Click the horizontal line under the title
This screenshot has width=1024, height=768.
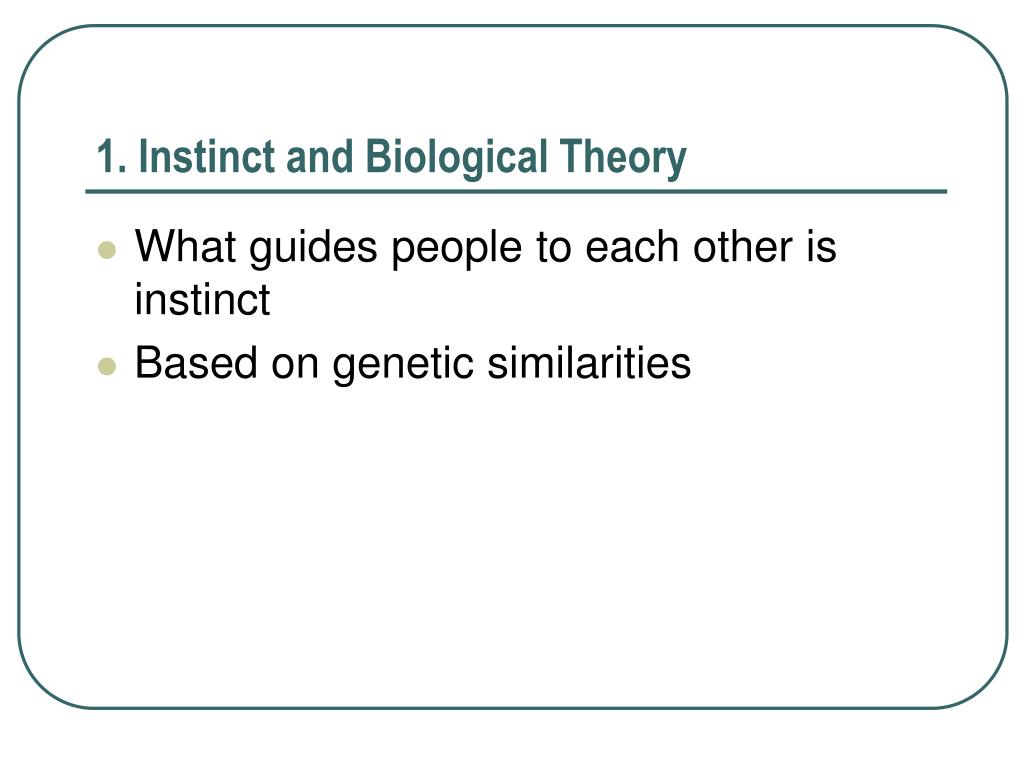point(516,192)
